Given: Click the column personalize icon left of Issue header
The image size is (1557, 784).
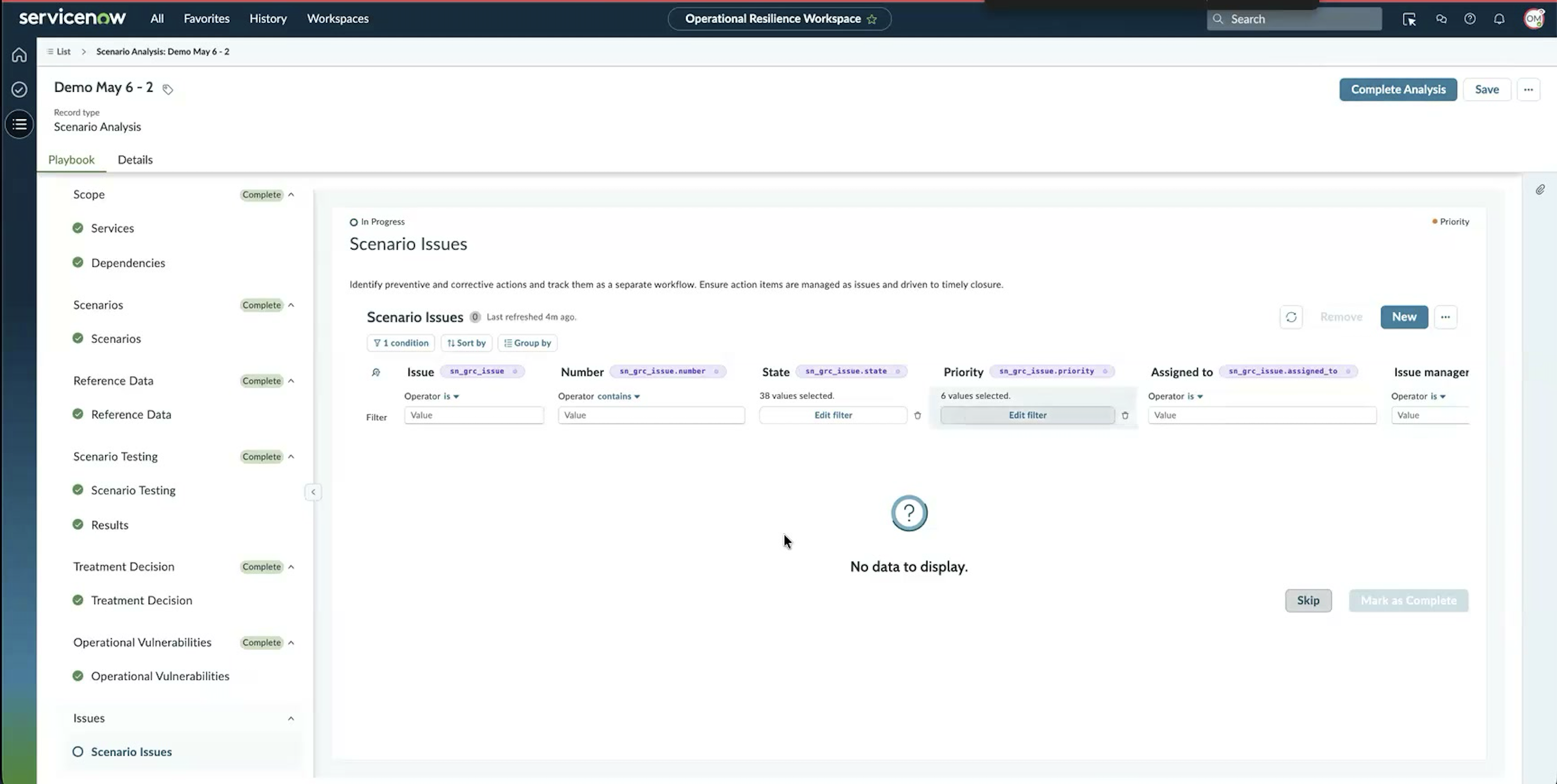Looking at the screenshot, I should click(x=376, y=373).
